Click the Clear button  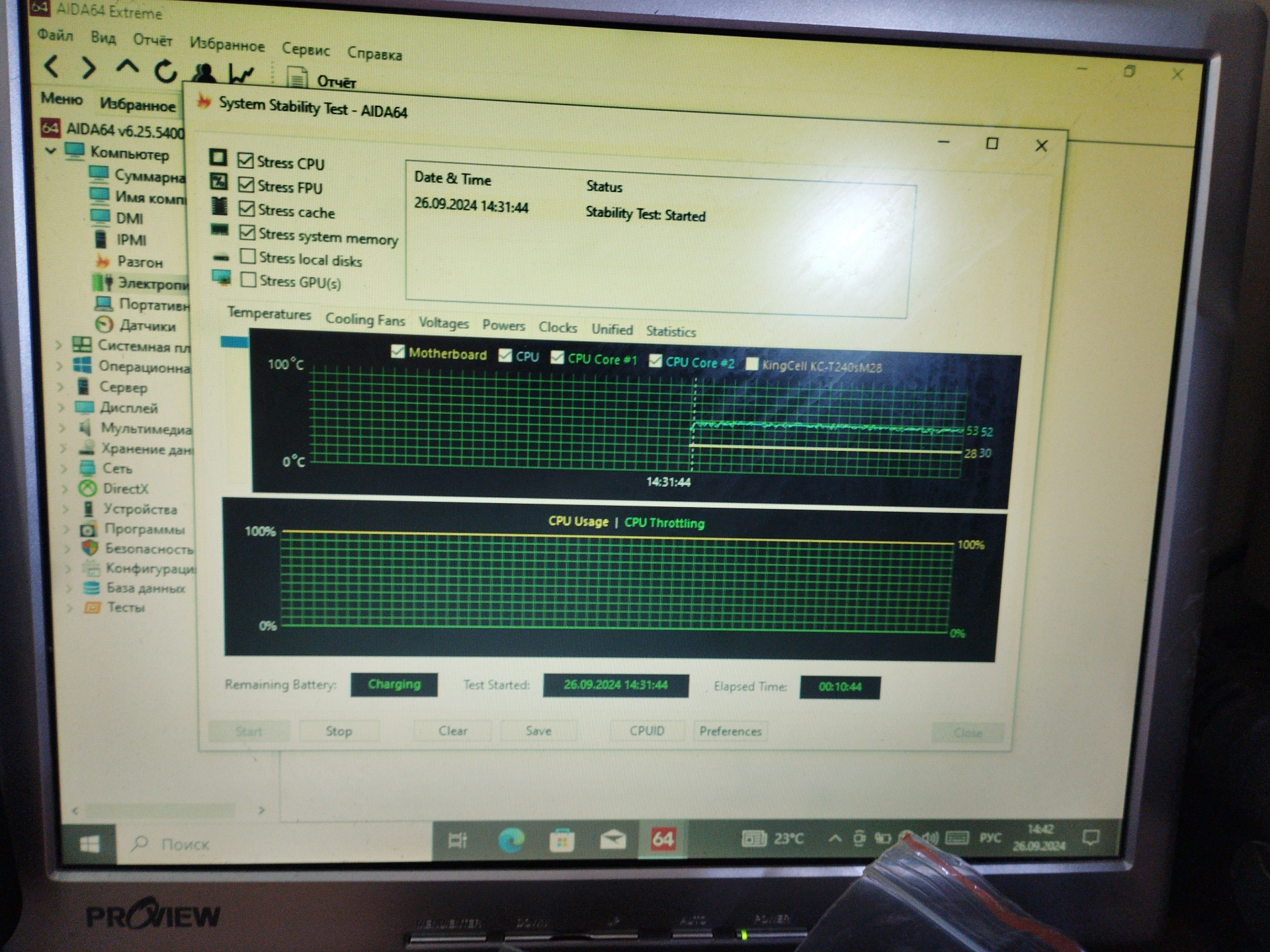(452, 731)
